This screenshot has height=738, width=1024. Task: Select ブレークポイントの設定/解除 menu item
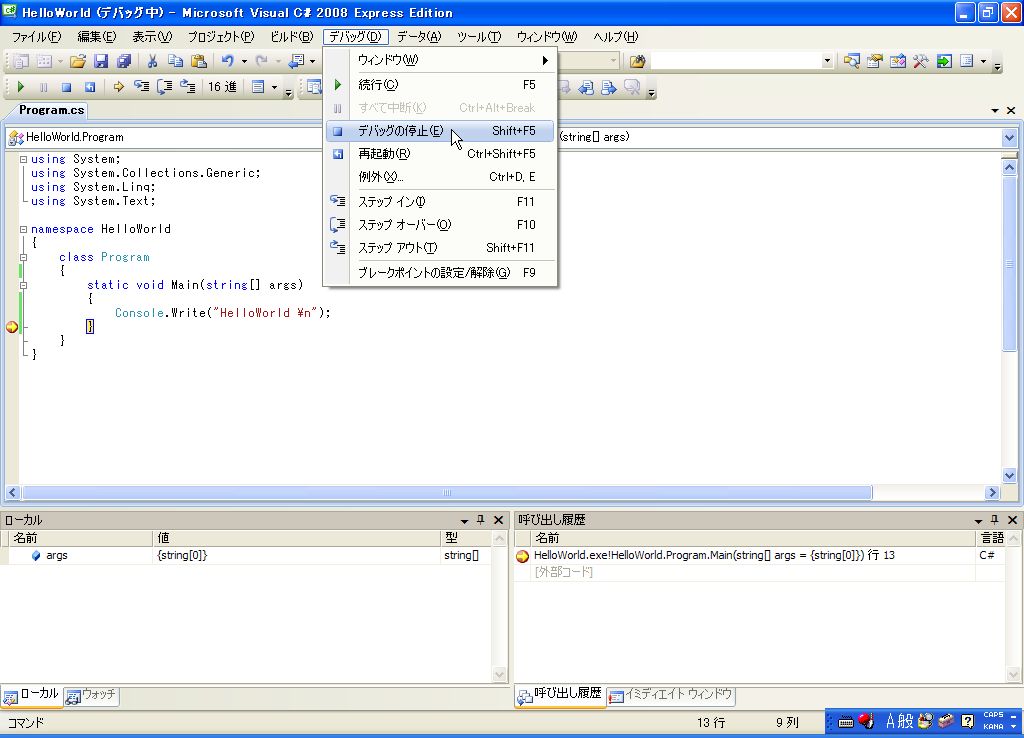pyautogui.click(x=440, y=272)
